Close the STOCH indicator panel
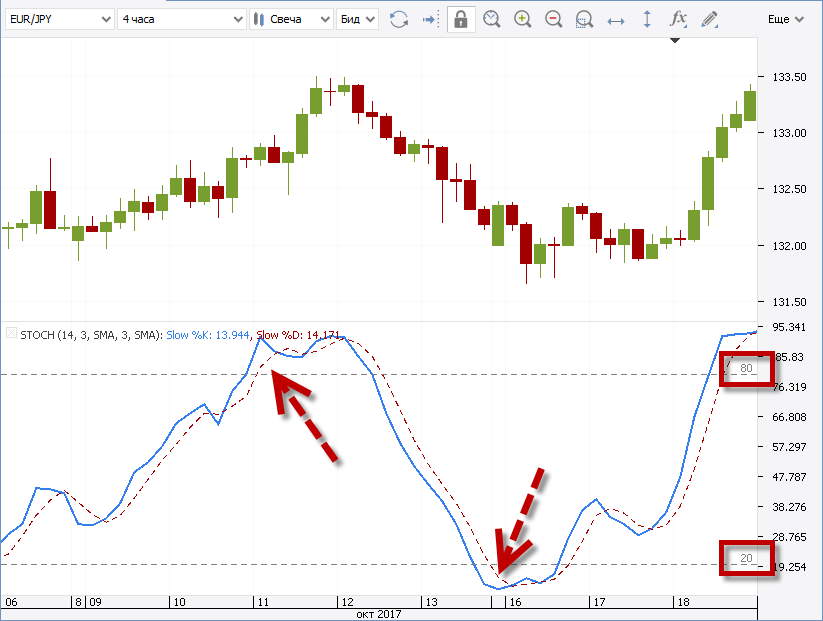Viewport: 823px width, 621px height. click(11, 334)
